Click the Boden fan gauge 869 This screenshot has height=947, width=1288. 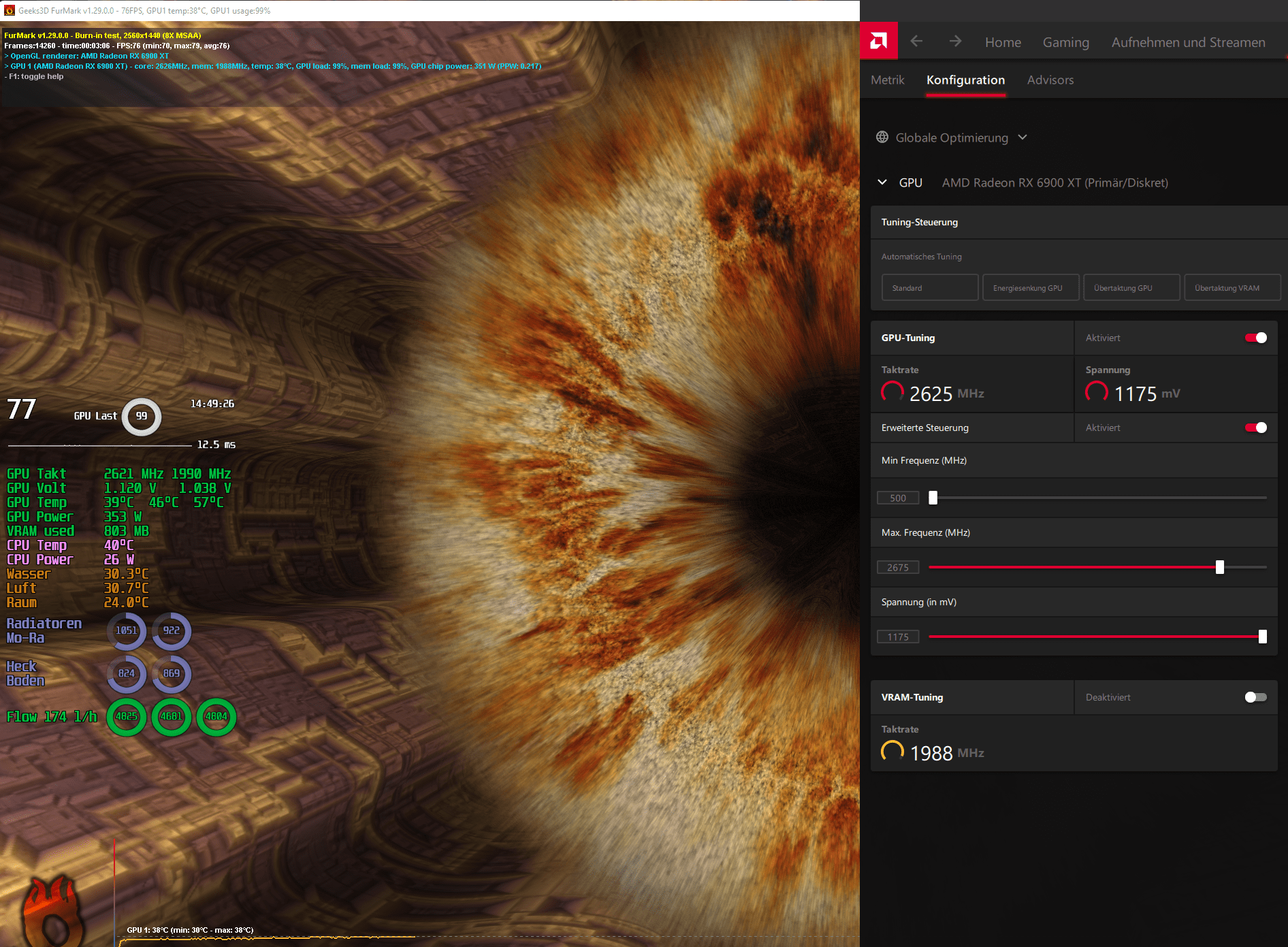pos(172,673)
